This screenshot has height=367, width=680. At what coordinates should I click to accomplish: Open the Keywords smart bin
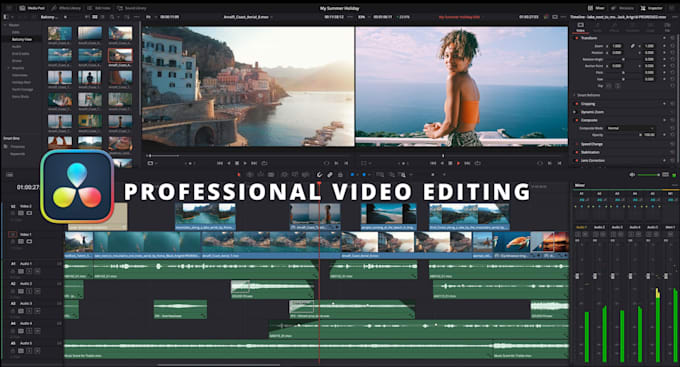[17, 154]
